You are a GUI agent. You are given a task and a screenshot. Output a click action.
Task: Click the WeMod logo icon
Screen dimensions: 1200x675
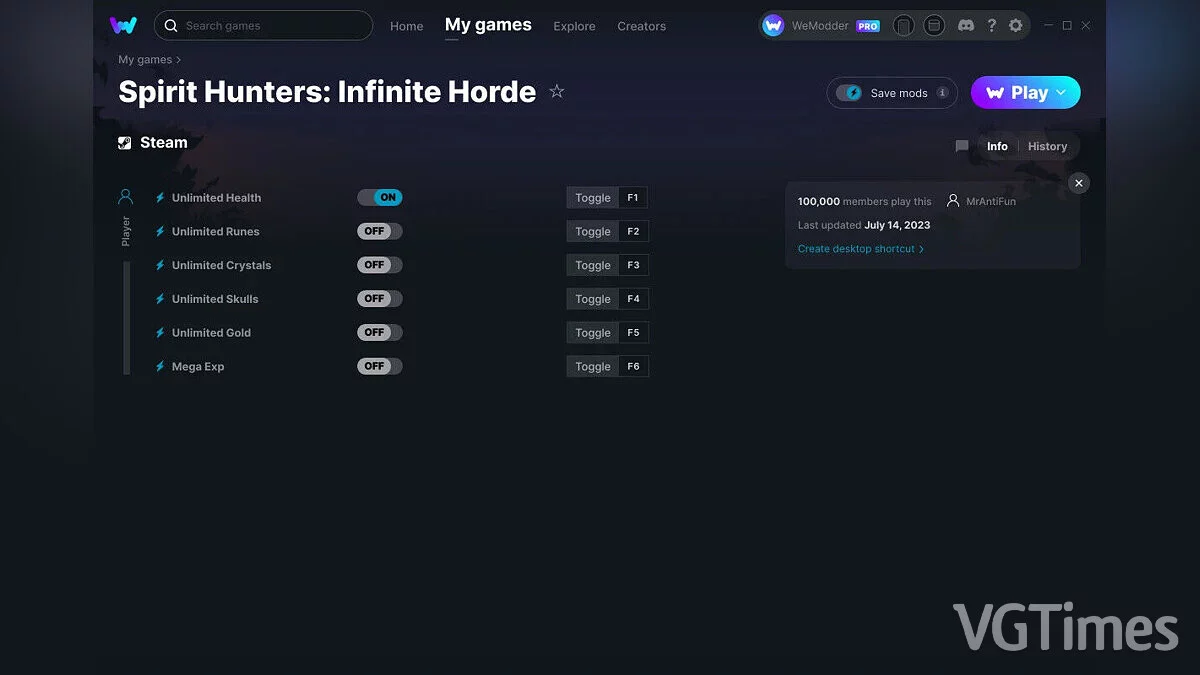tap(124, 25)
